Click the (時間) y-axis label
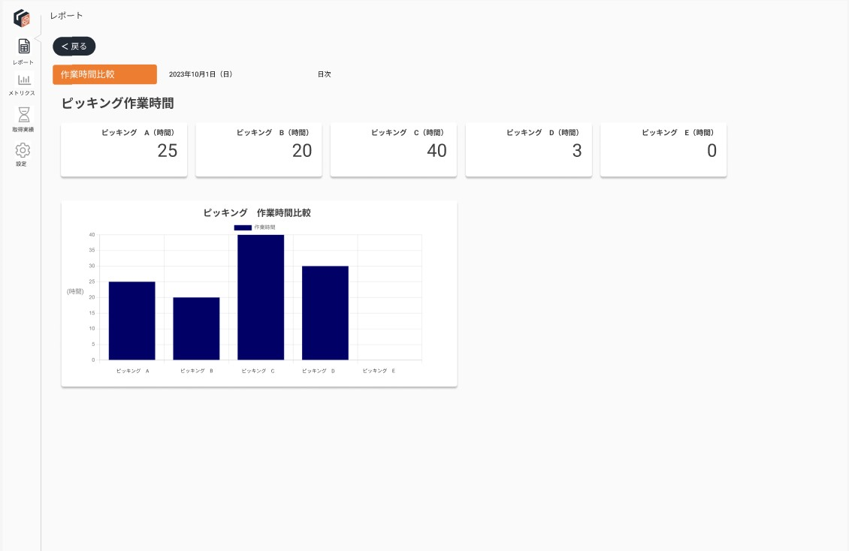This screenshot has height=551, width=849. (x=75, y=291)
